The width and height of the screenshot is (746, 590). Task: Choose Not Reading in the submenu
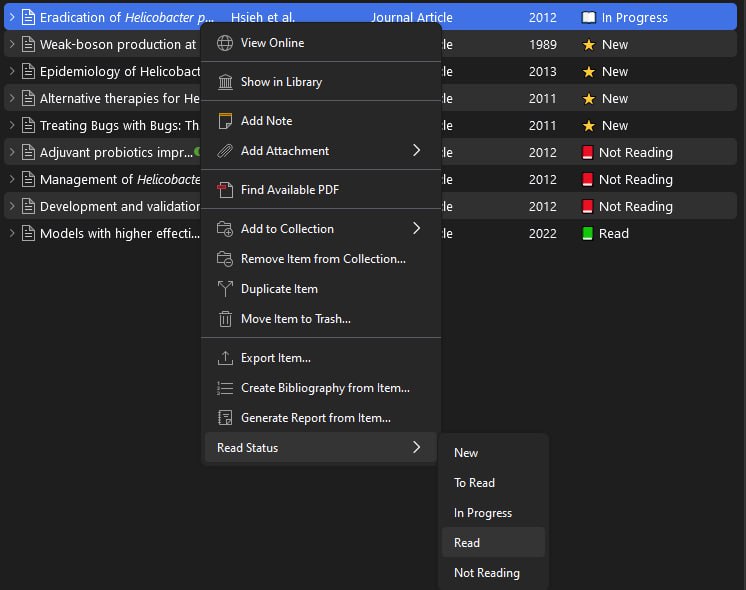point(486,573)
